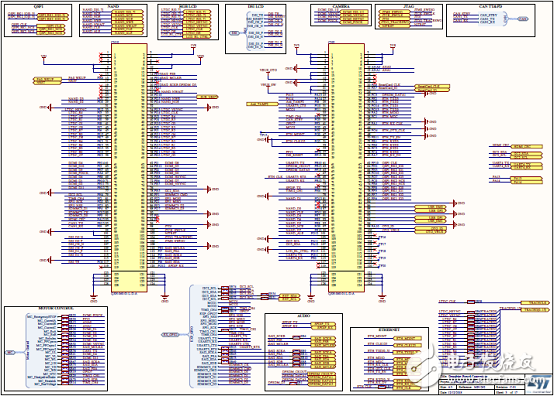This screenshot has height=396, width=554.
Task: Select the AUDIO block title
Action: click(x=303, y=315)
